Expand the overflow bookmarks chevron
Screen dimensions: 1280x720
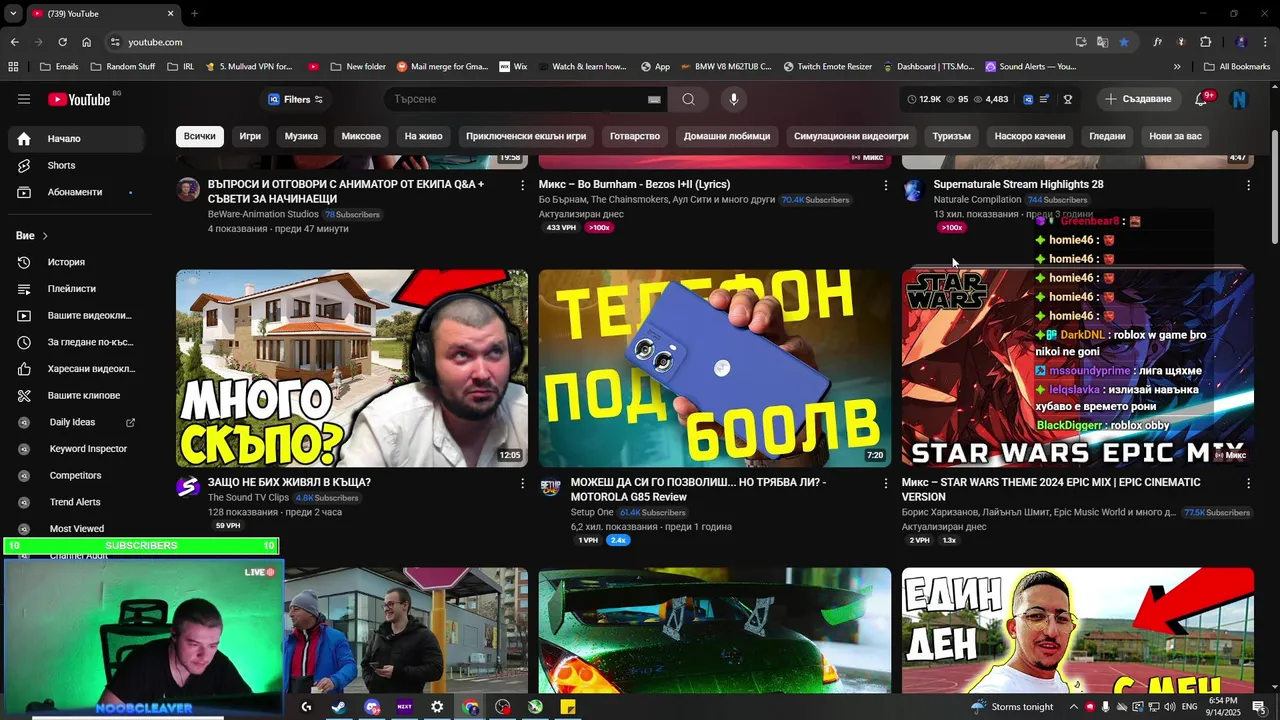point(1177,67)
